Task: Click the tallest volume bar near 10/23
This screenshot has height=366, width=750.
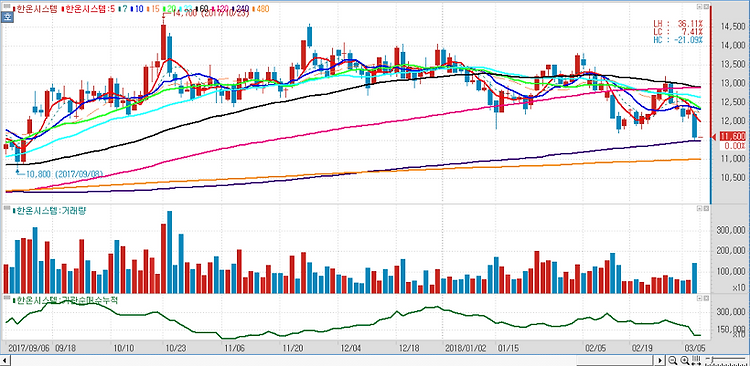Action: (169, 252)
